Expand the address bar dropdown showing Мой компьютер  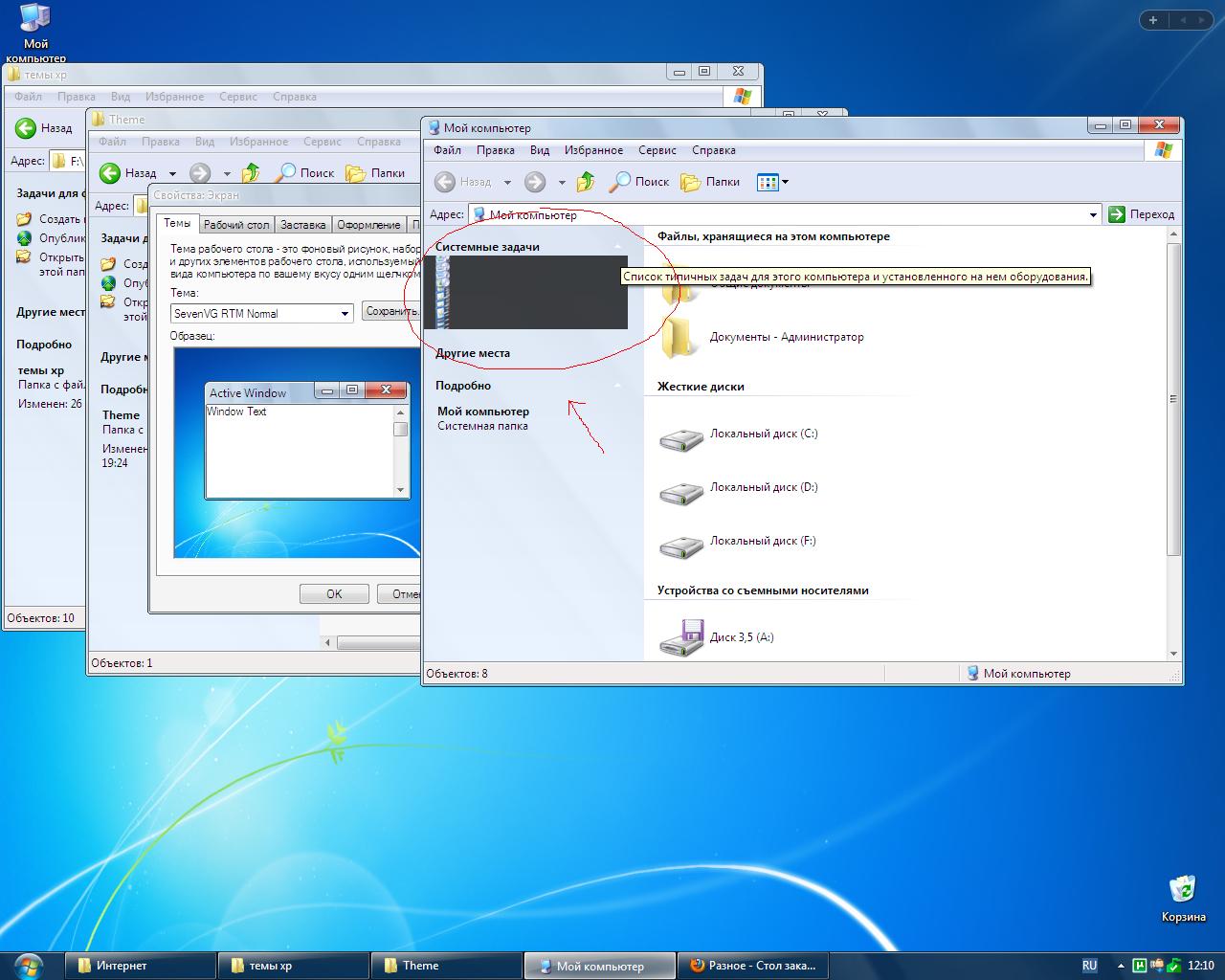click(x=1093, y=215)
